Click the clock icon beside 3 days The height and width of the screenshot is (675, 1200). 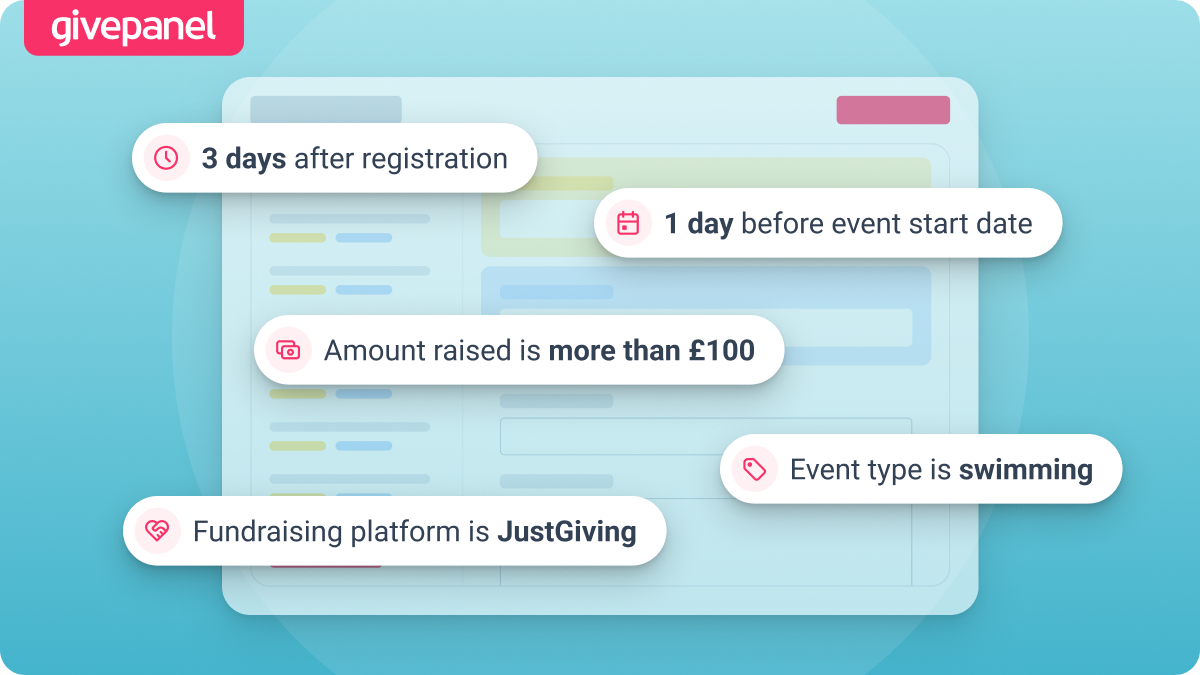(166, 158)
